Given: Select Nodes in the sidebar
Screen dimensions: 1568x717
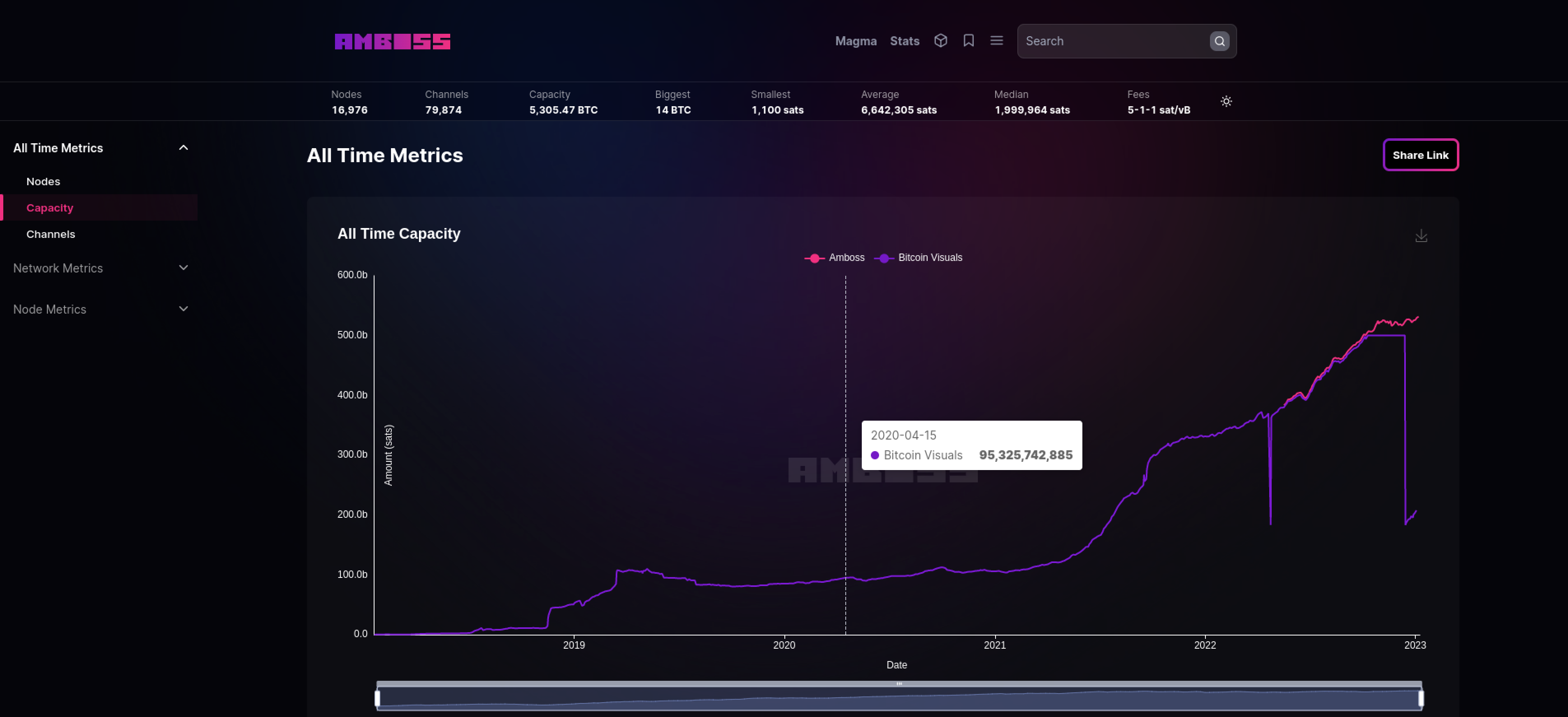Looking at the screenshot, I should pos(43,182).
